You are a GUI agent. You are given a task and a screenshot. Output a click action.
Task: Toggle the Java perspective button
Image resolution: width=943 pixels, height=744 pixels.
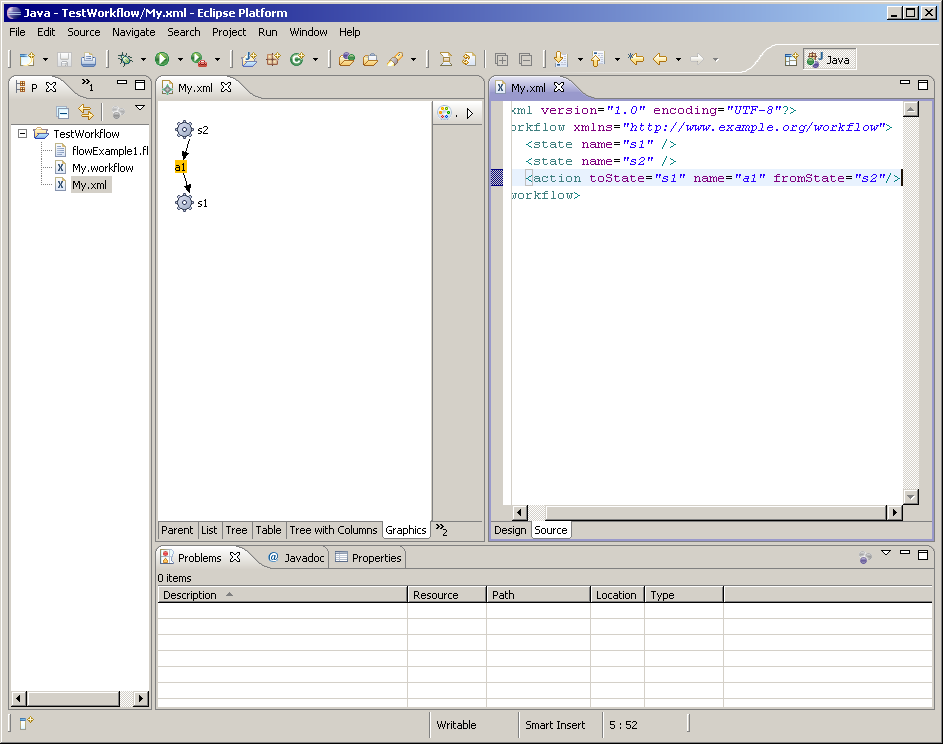[x=829, y=60]
